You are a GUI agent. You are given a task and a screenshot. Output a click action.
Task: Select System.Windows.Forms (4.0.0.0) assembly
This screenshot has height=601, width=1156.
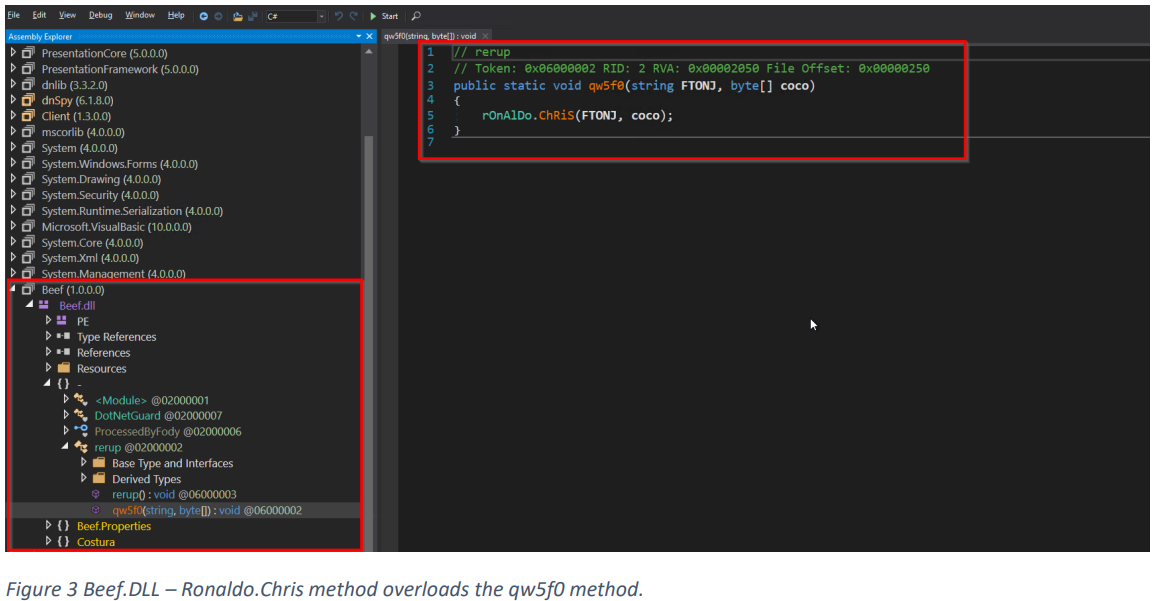click(x=119, y=164)
